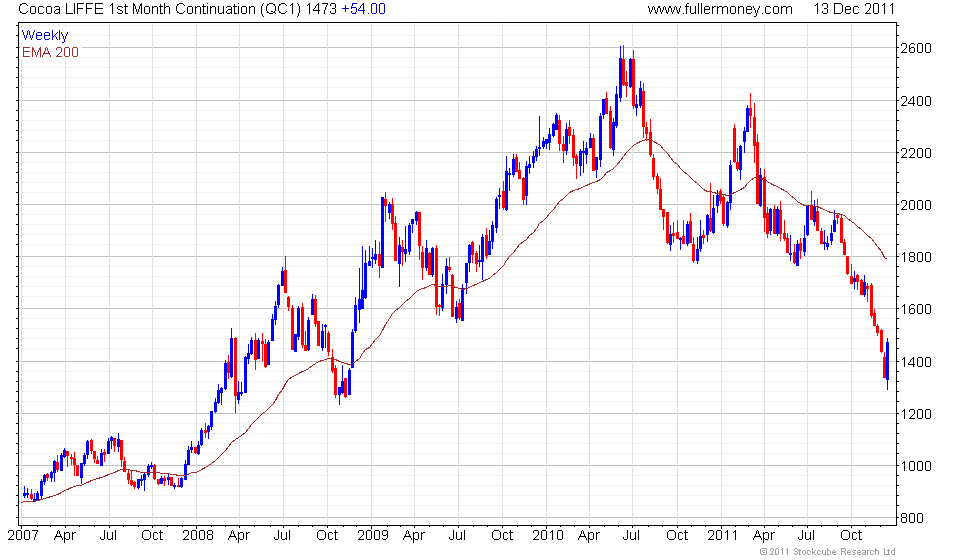Click the 1600 price axis label

pyautogui.click(x=916, y=309)
